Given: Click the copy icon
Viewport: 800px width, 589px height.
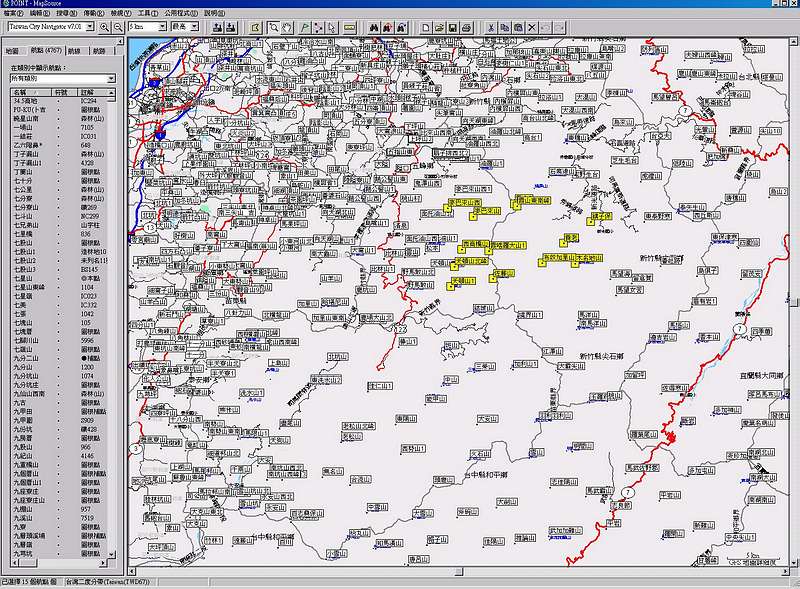Looking at the screenshot, I should point(505,28).
